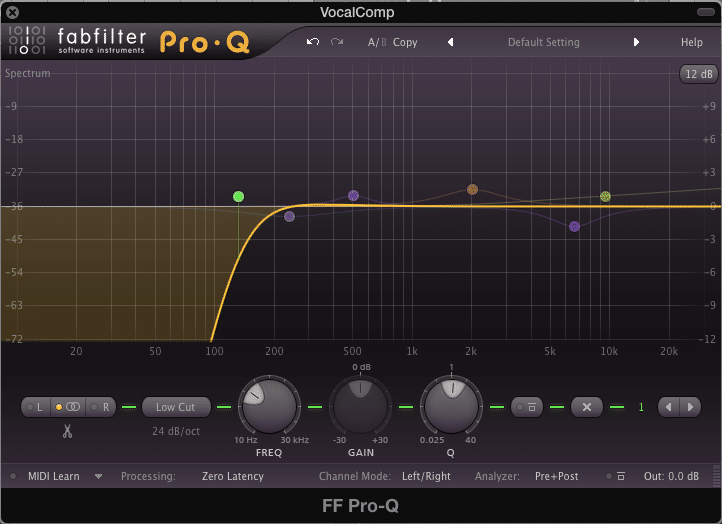Select the purple band dot near 7k

574,226
